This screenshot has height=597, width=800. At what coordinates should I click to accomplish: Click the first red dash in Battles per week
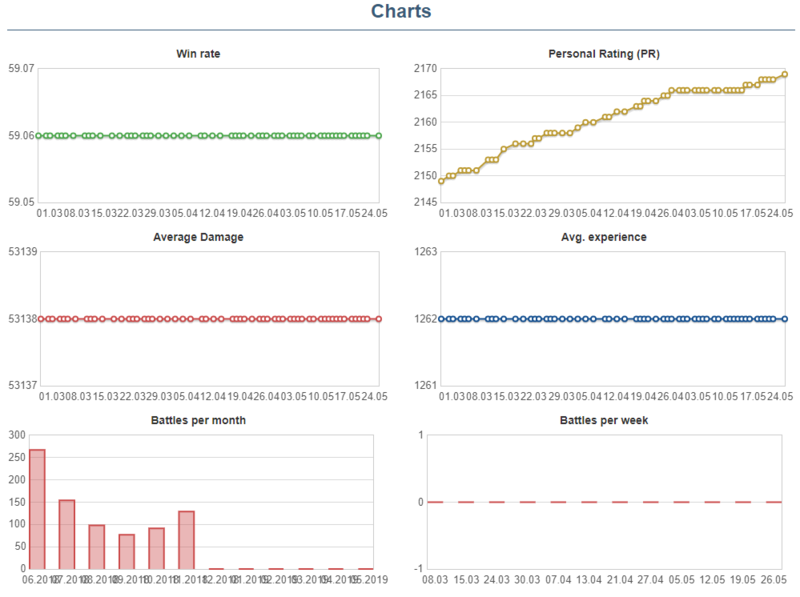(x=436, y=502)
